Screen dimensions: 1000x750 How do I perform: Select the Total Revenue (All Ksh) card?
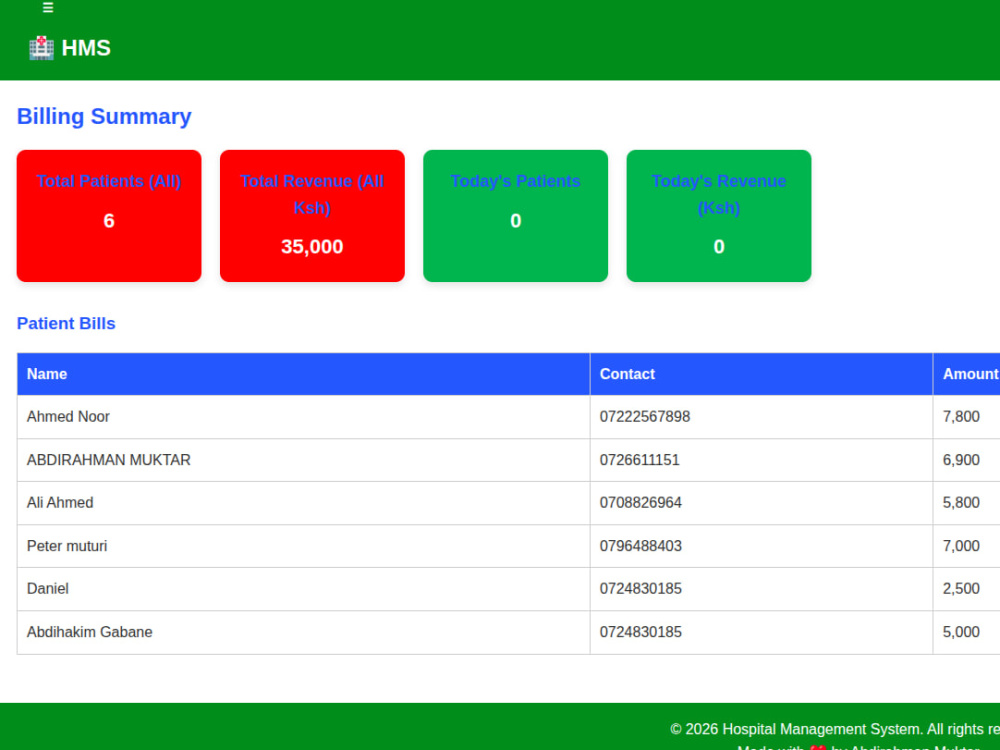(312, 216)
